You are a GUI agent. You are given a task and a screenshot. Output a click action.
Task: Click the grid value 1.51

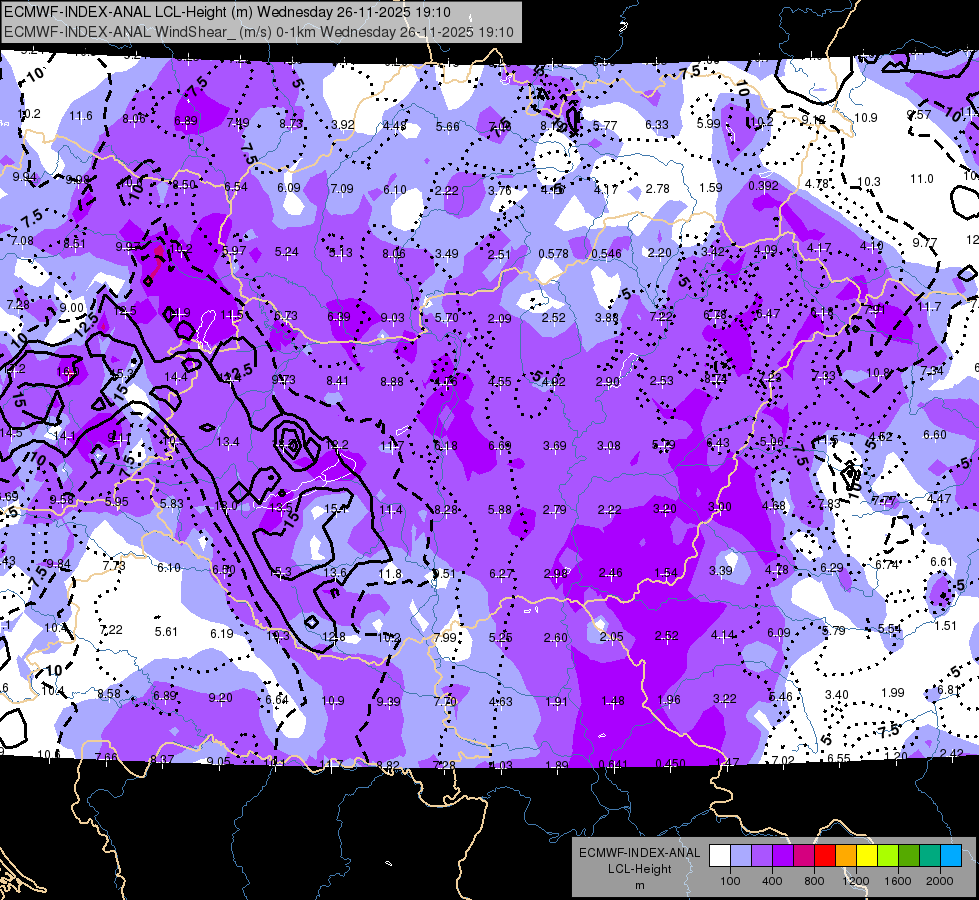coord(945,626)
